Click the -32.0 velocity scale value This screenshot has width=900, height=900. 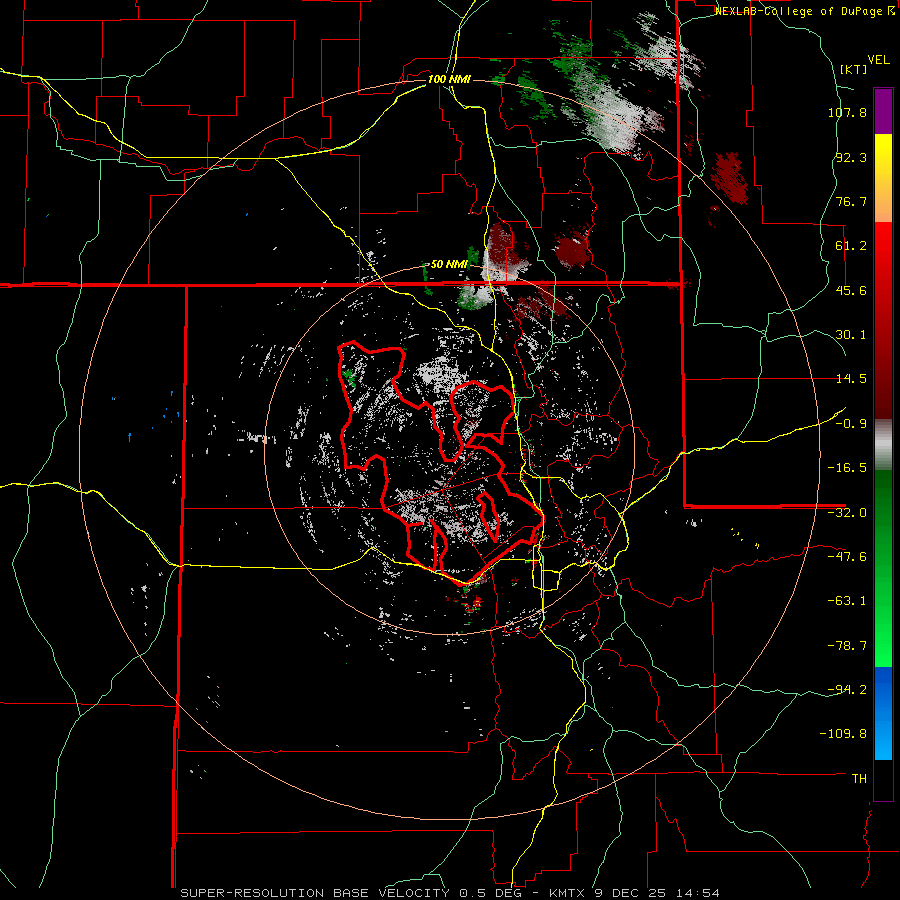847,513
